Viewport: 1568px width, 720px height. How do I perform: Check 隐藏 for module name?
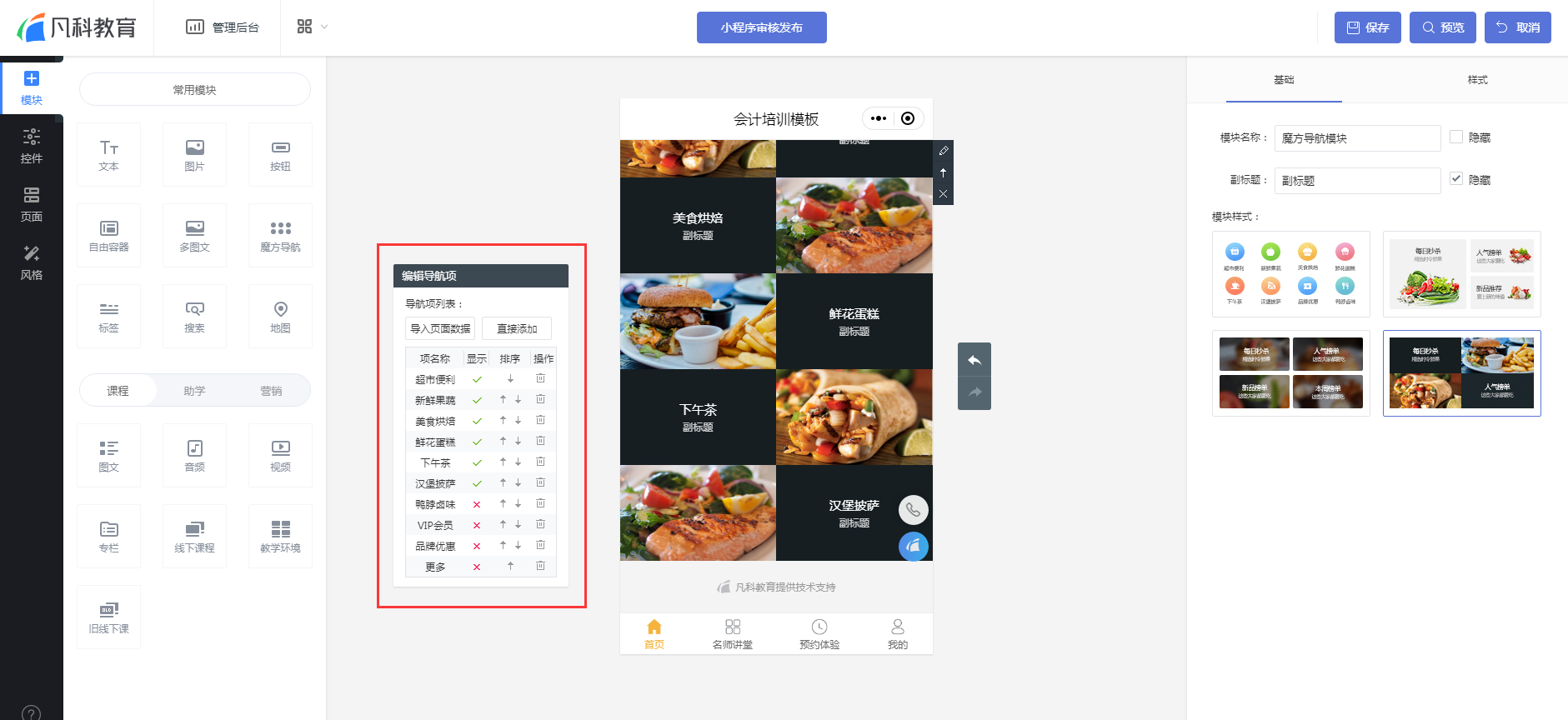[x=1456, y=137]
